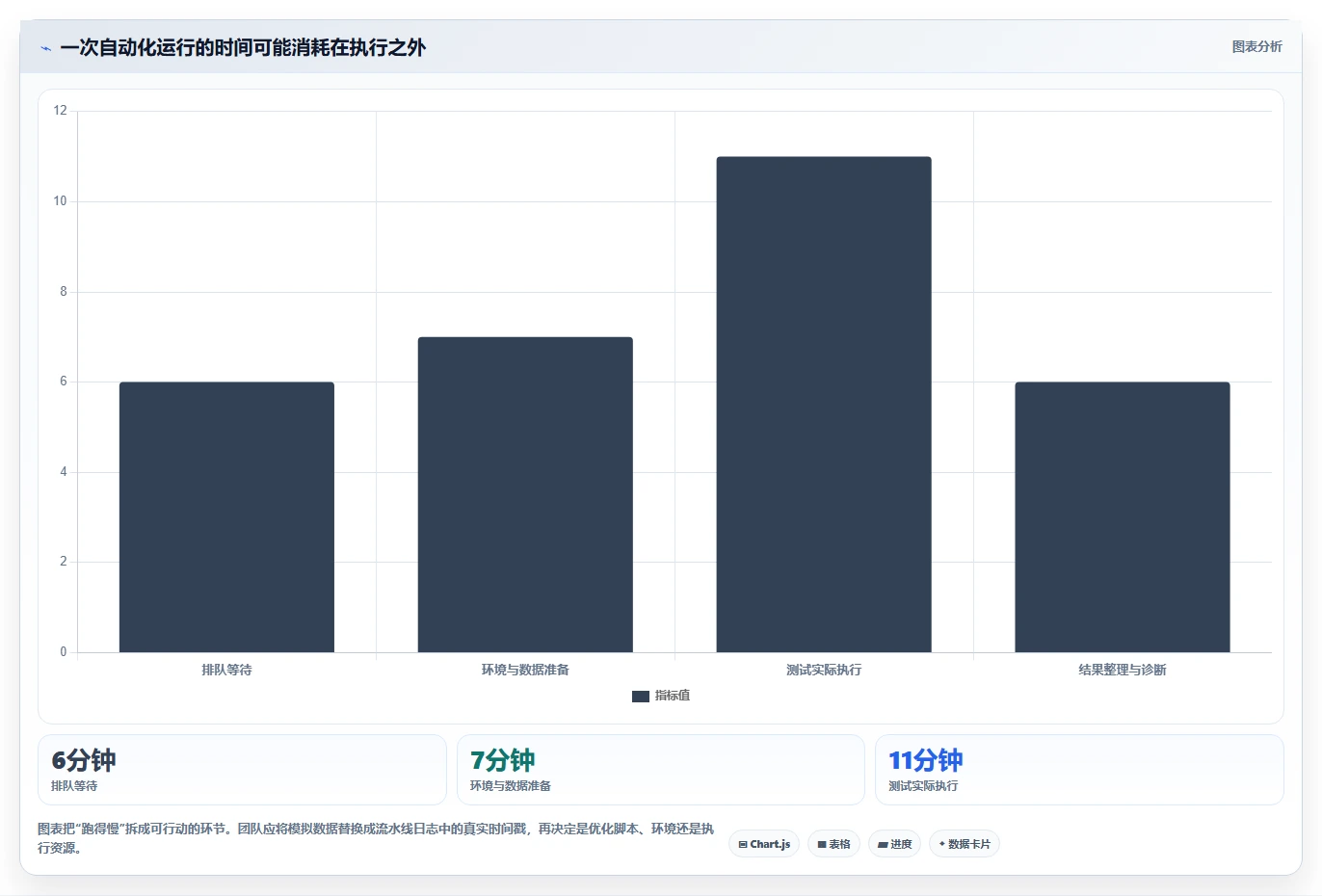Click the y-axis tick label 12

coord(61,111)
